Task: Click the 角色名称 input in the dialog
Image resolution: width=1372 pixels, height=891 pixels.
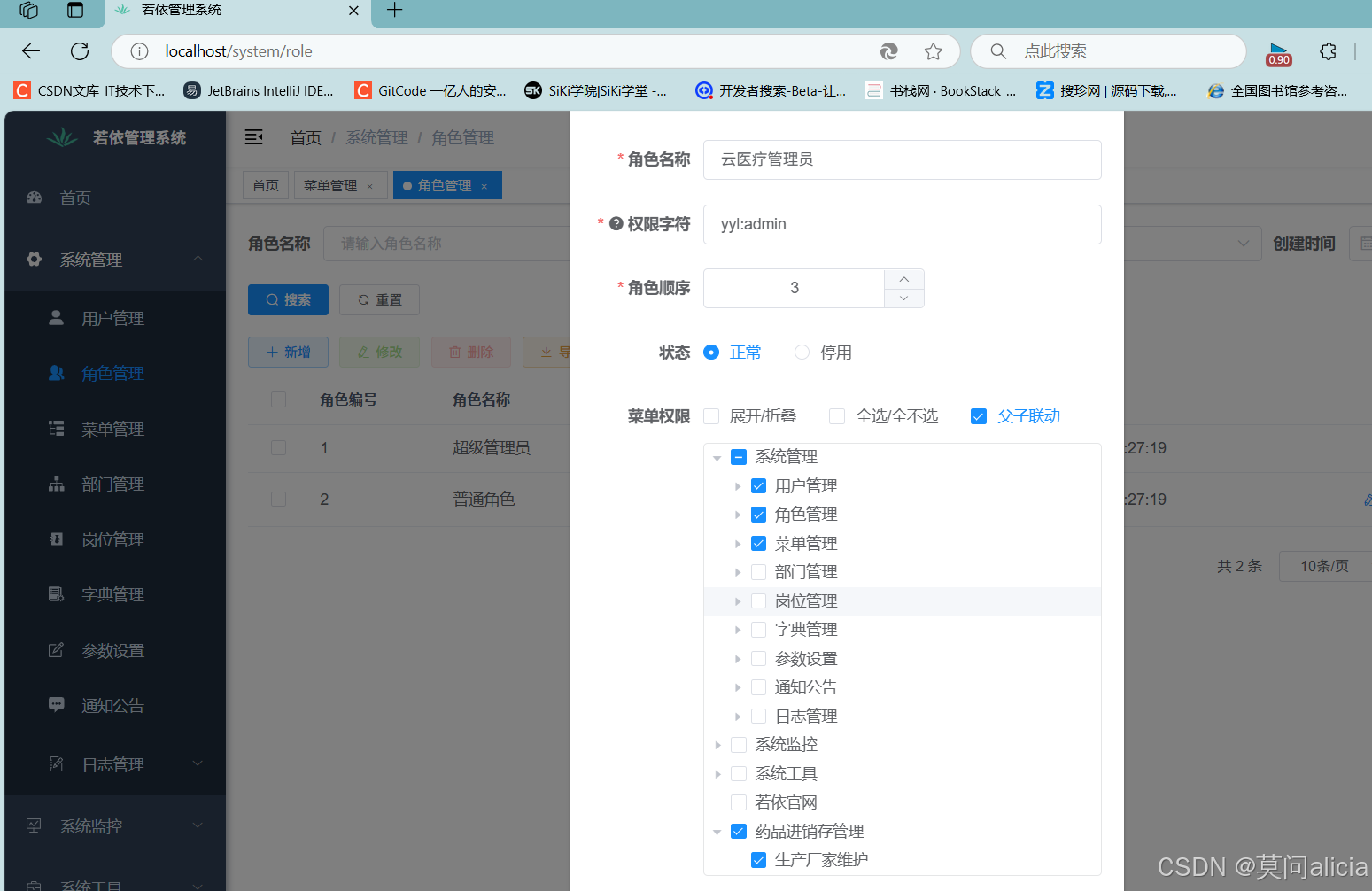Action: (902, 159)
